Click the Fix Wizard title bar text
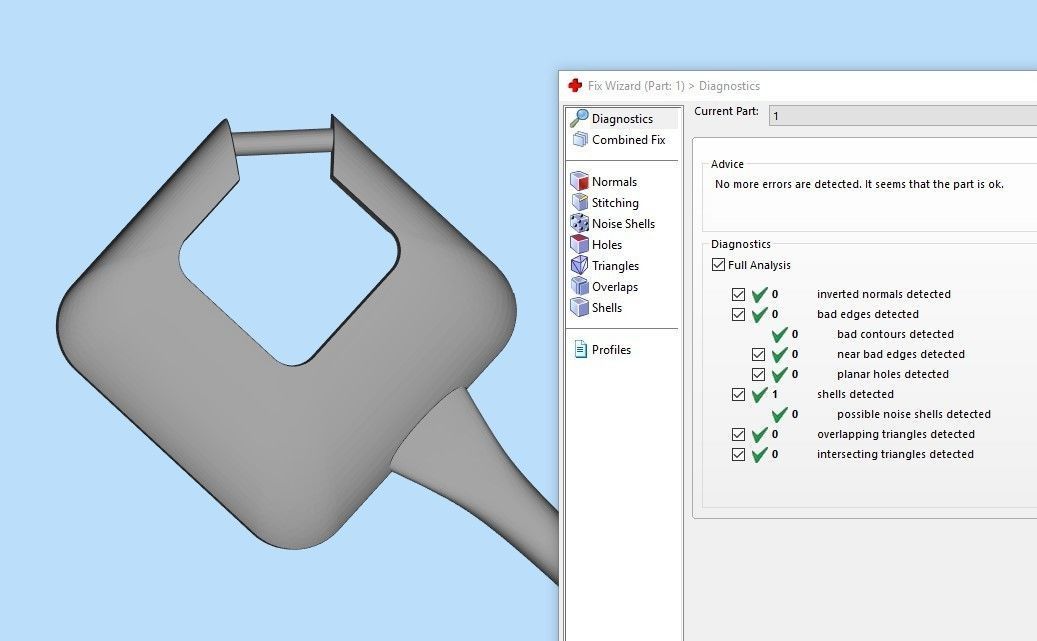Screen dimensions: 1037x641 point(674,85)
